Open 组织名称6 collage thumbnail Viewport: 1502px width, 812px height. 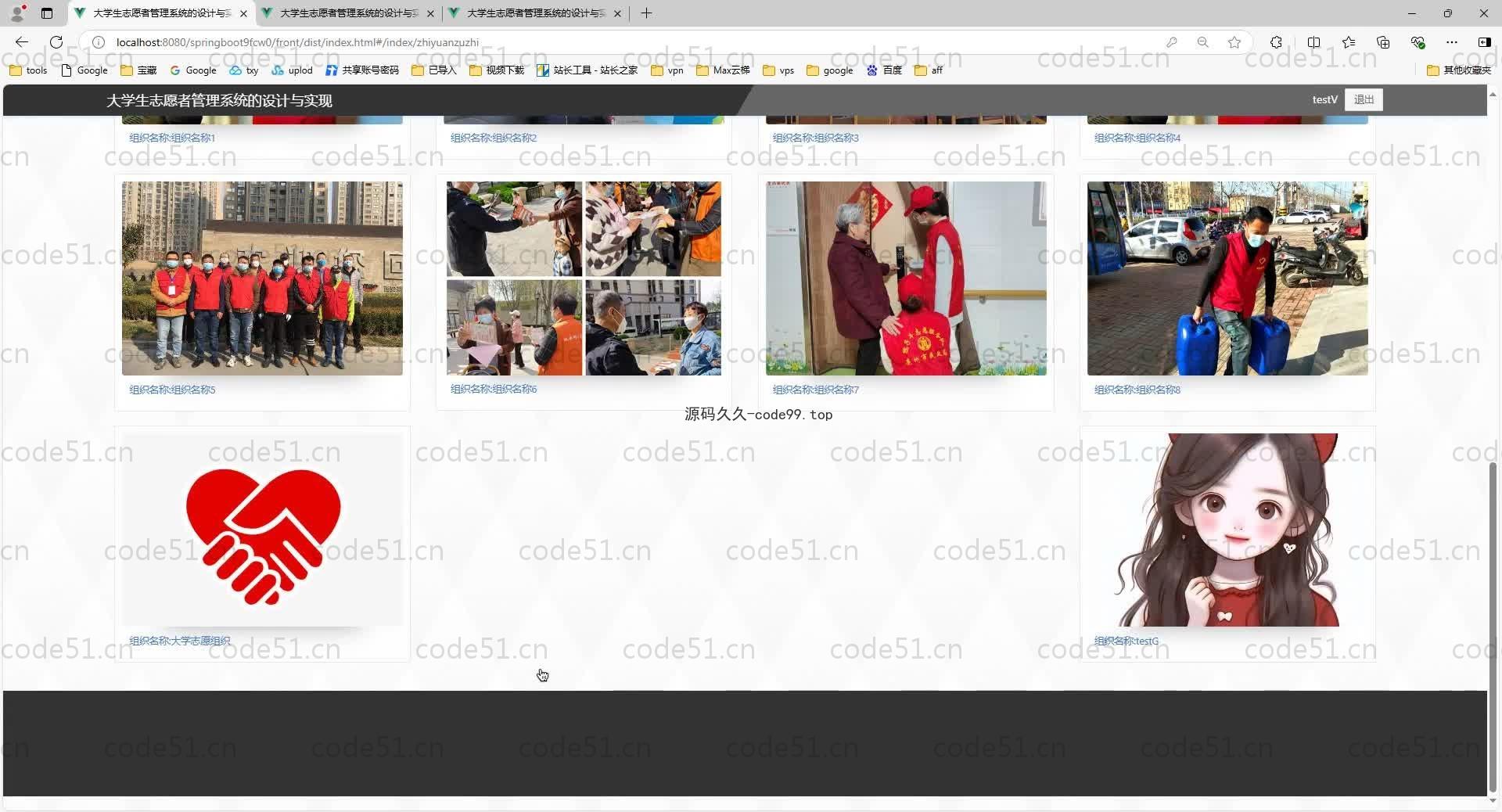(584, 278)
